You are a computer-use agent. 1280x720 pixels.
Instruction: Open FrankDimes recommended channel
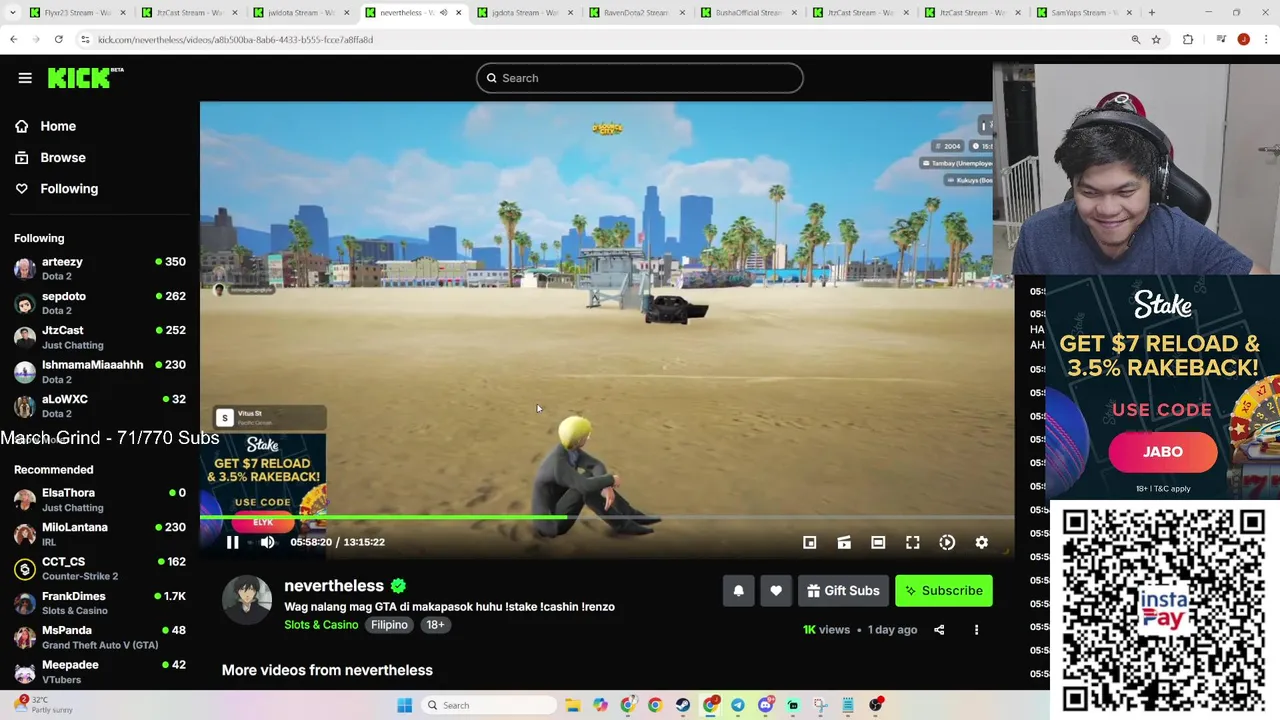tap(100, 603)
